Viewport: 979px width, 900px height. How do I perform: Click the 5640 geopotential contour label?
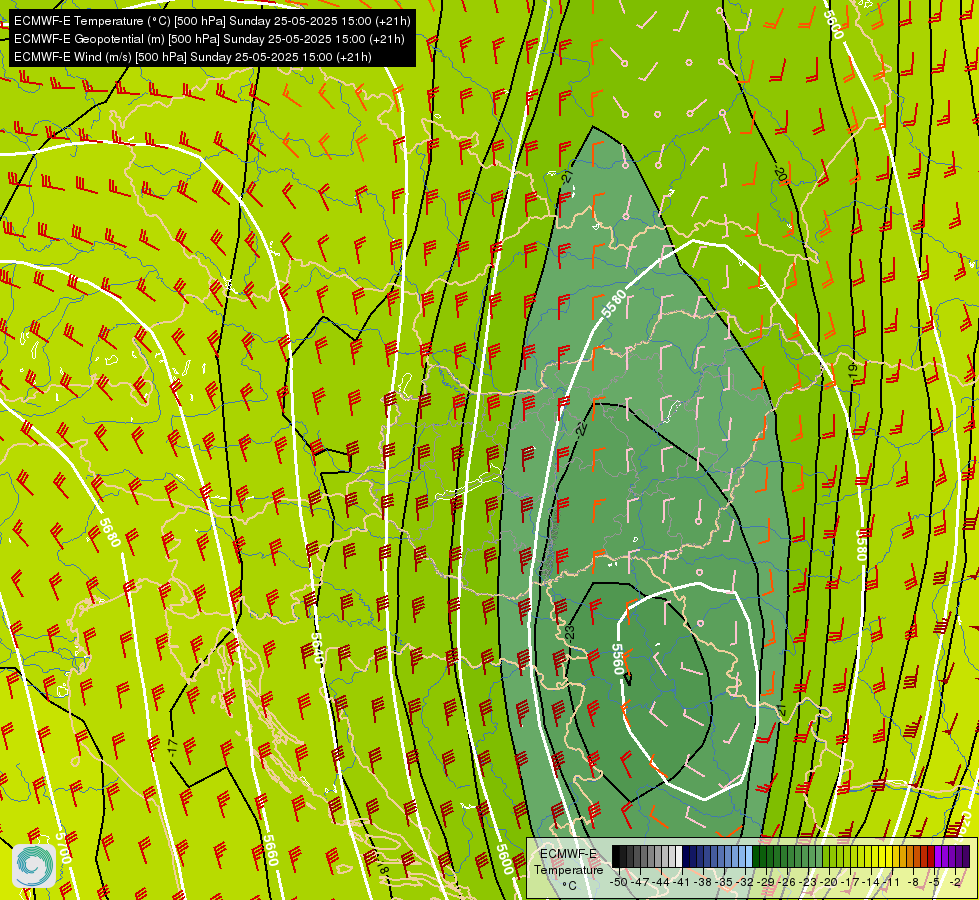coord(317,649)
